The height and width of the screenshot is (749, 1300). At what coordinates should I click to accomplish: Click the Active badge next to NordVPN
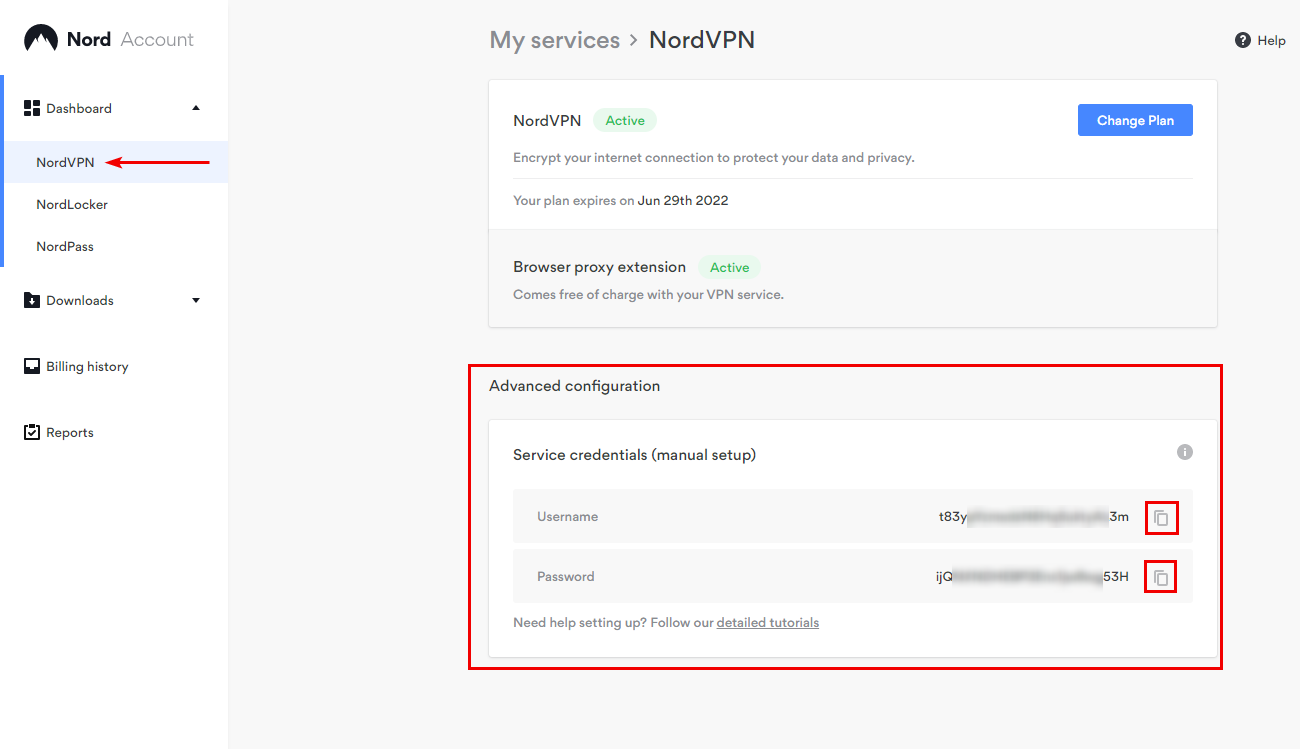[x=625, y=119]
